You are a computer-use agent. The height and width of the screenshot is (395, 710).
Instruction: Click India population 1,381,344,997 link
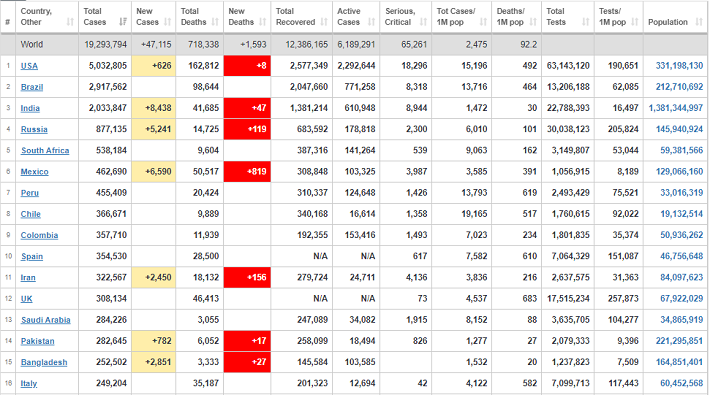[676, 108]
